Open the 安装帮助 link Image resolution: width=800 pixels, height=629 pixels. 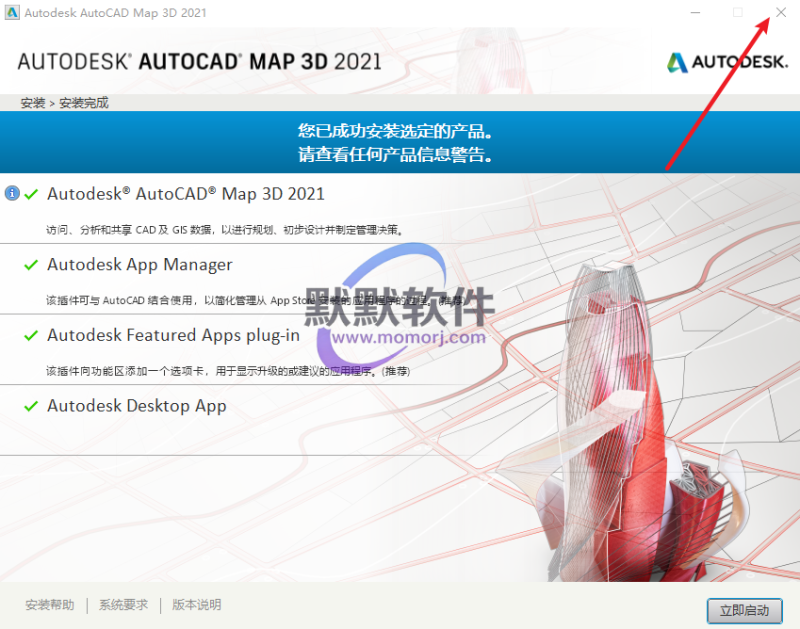pyautogui.click(x=49, y=605)
